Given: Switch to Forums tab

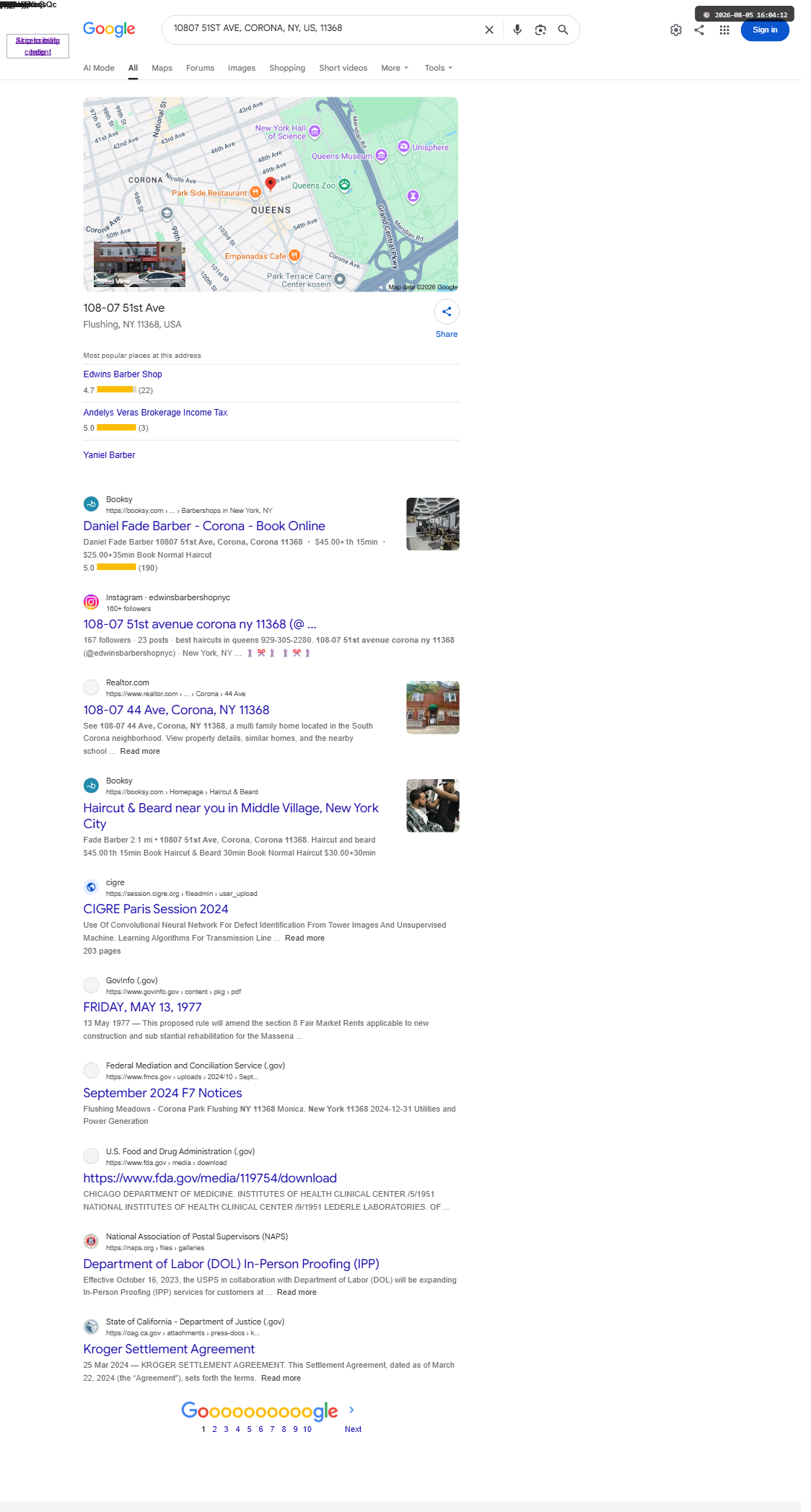Looking at the screenshot, I should point(200,68).
